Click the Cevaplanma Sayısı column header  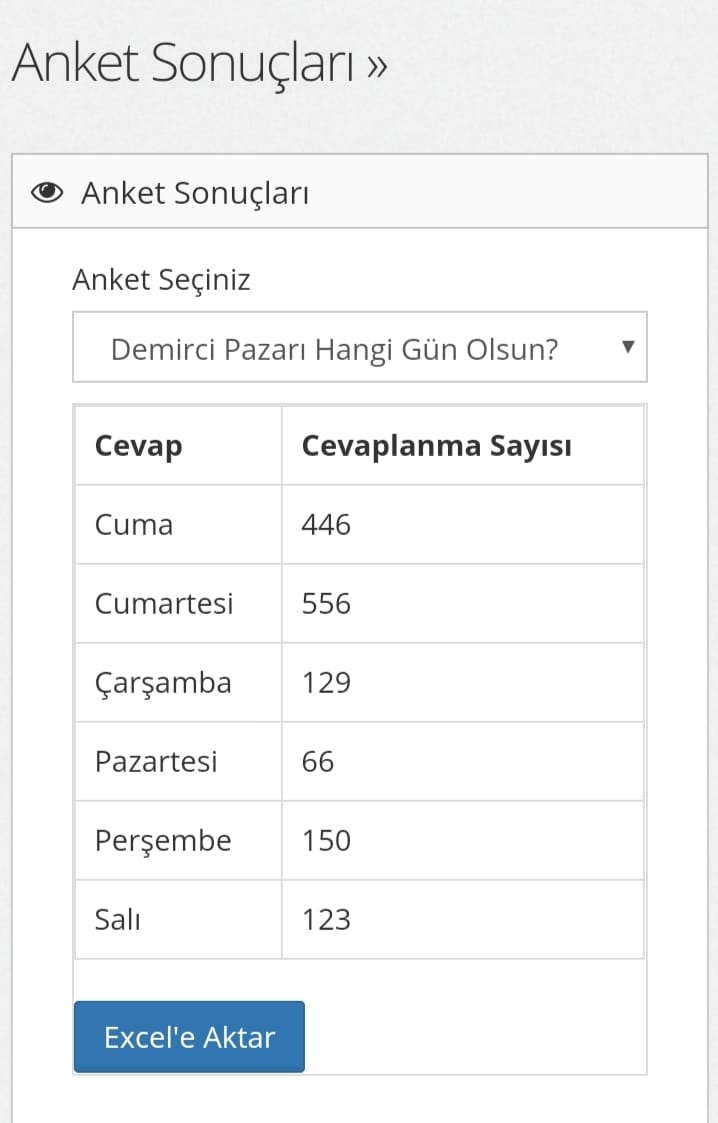pyautogui.click(x=436, y=446)
